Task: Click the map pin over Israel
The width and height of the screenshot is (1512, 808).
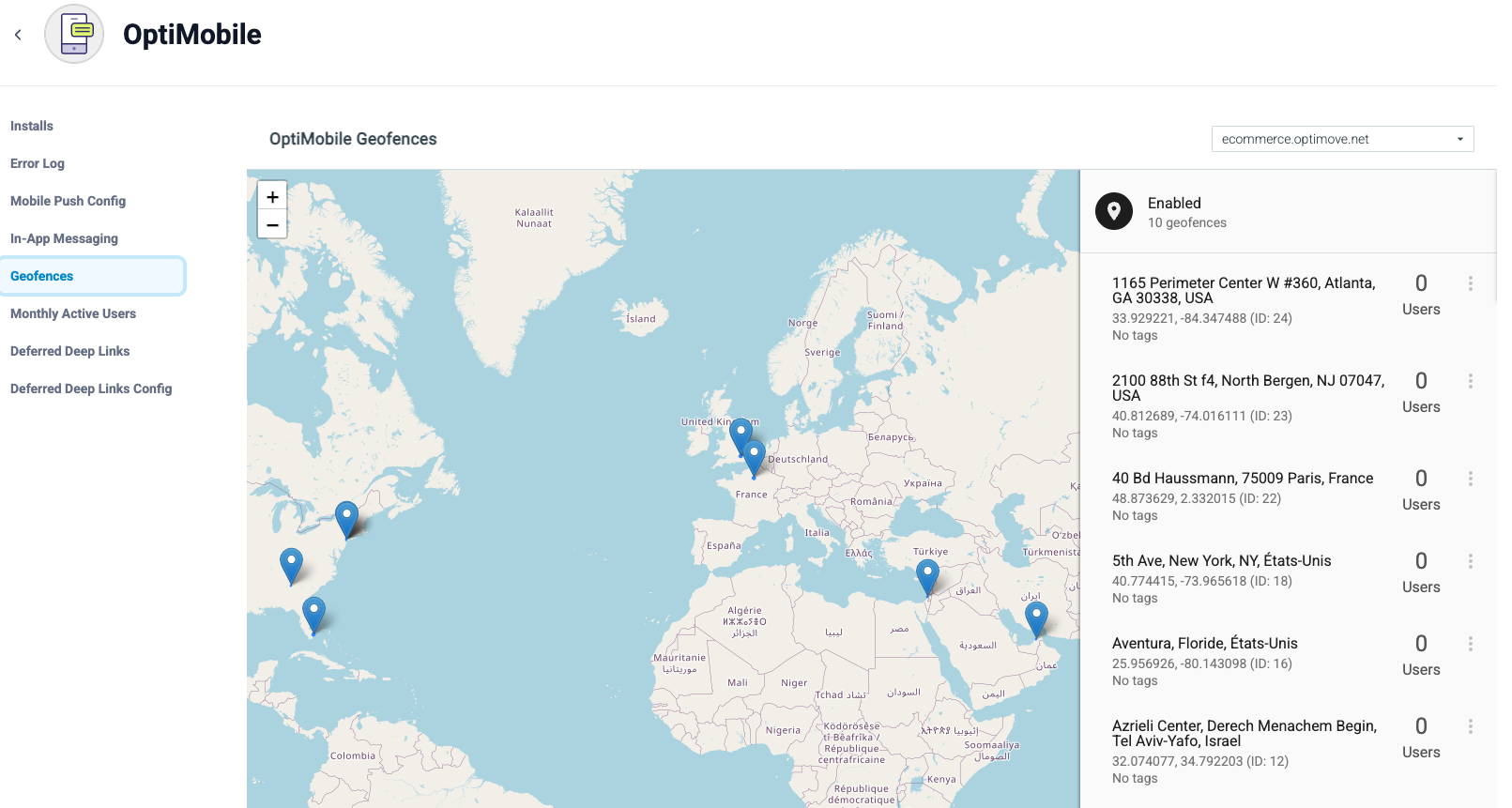Action: click(927, 577)
